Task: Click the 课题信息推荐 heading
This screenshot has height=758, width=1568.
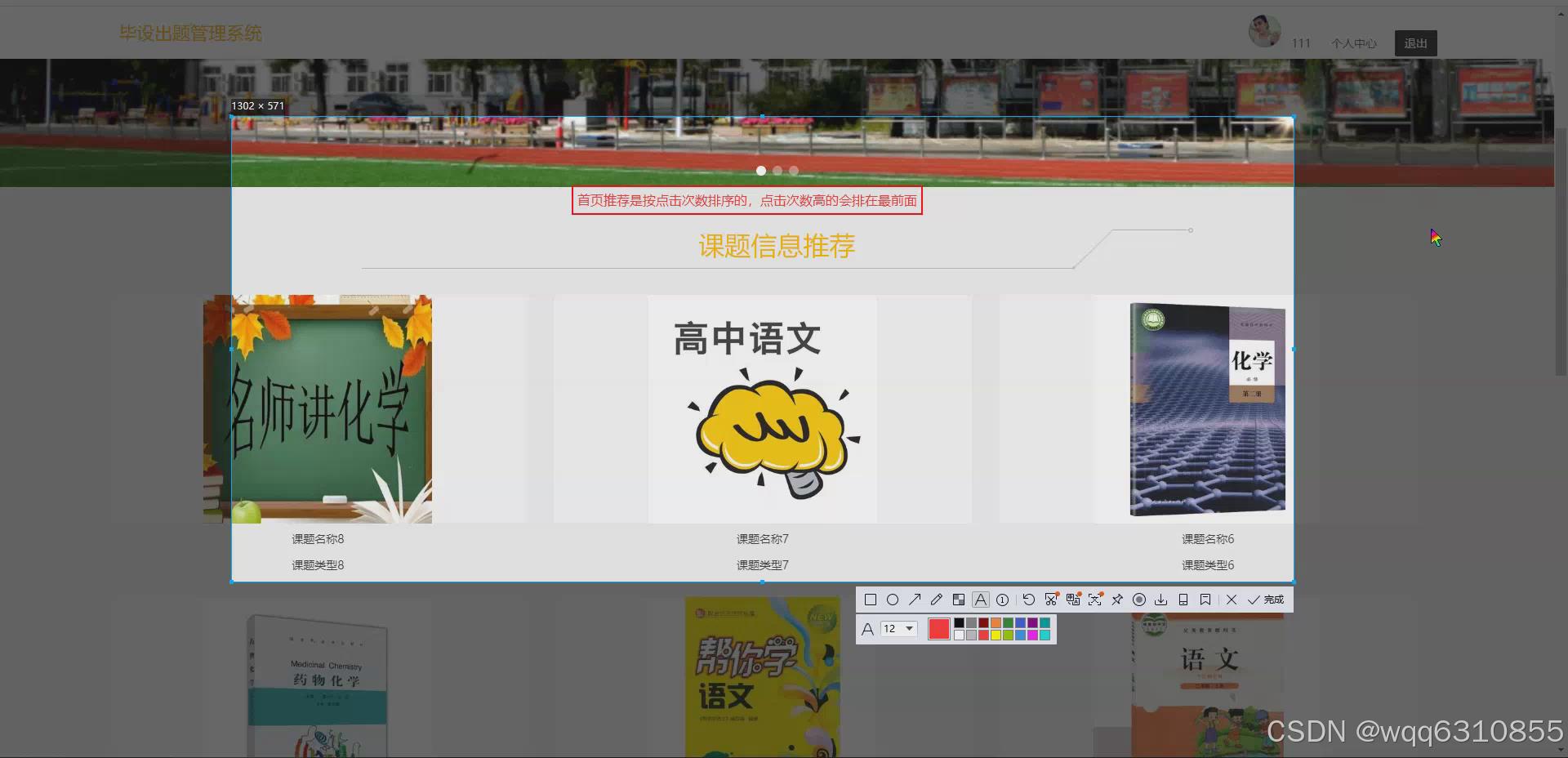Action: click(x=777, y=246)
